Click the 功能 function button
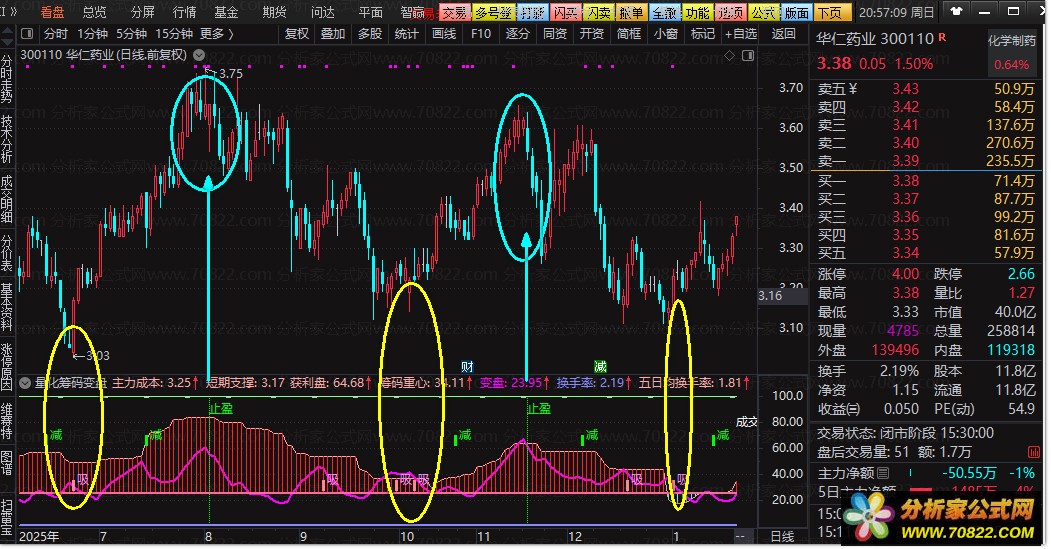1051x549 pixels. (697, 12)
